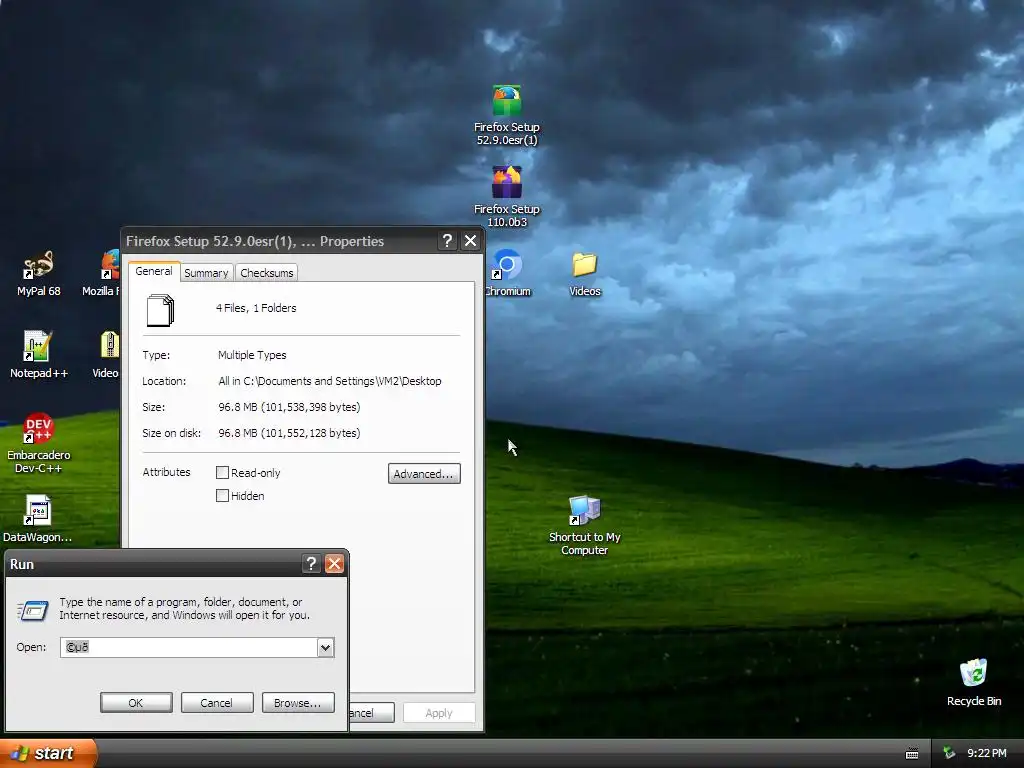Select the DataWagon desktop shortcut
The image size is (1024, 768).
coord(38,519)
